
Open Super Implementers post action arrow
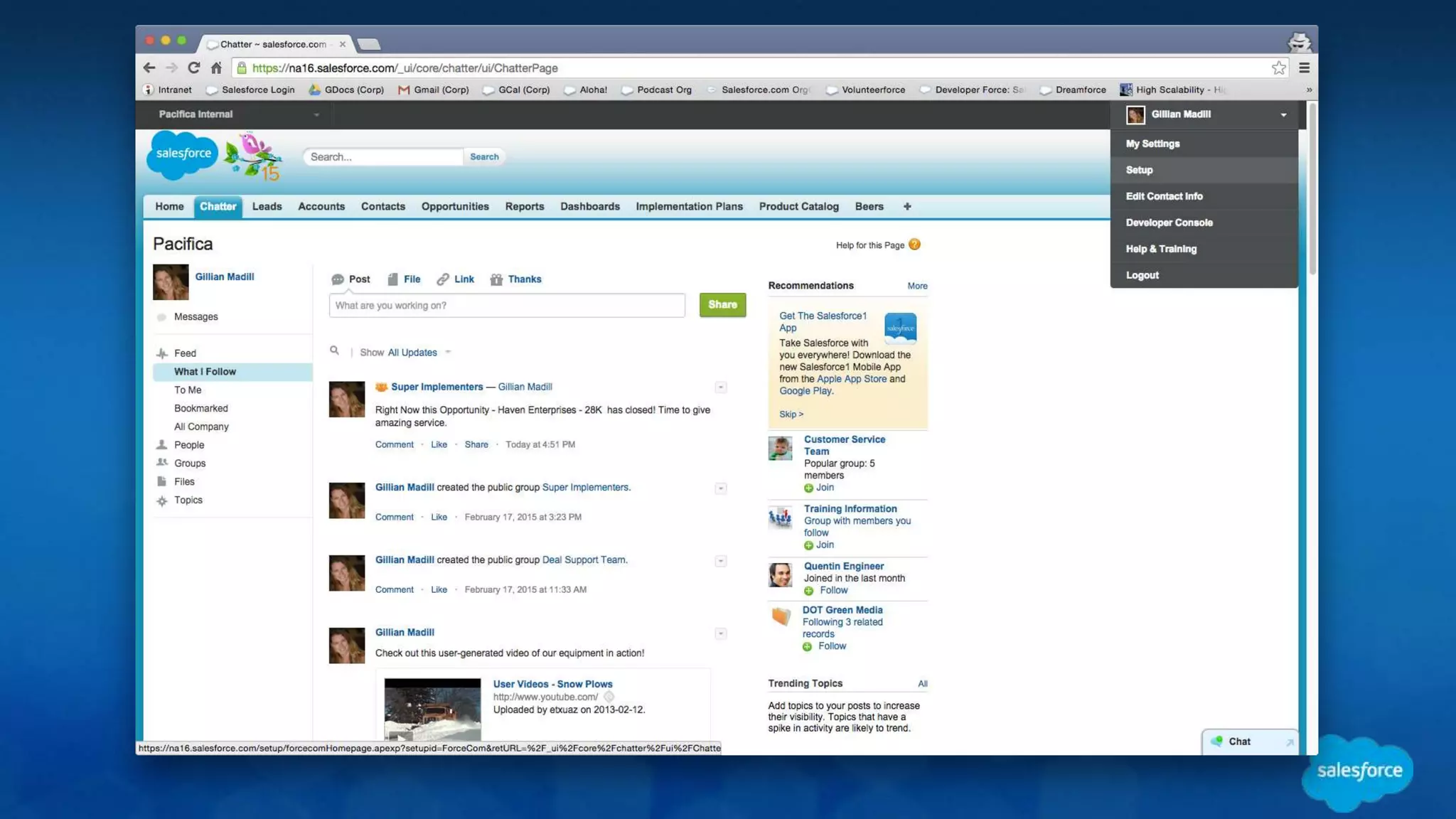tap(720, 387)
